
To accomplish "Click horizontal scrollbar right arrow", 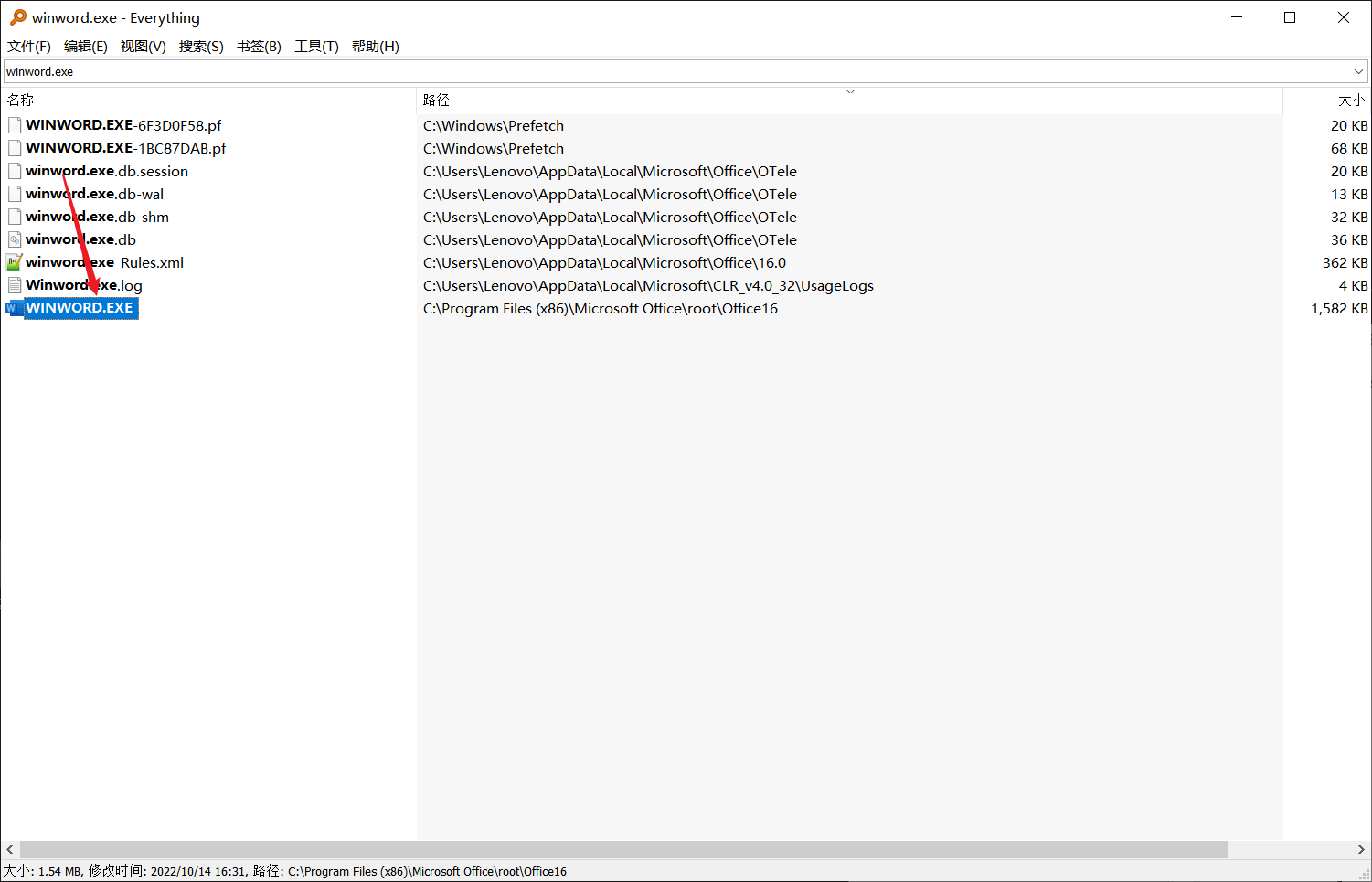I will (1361, 849).
